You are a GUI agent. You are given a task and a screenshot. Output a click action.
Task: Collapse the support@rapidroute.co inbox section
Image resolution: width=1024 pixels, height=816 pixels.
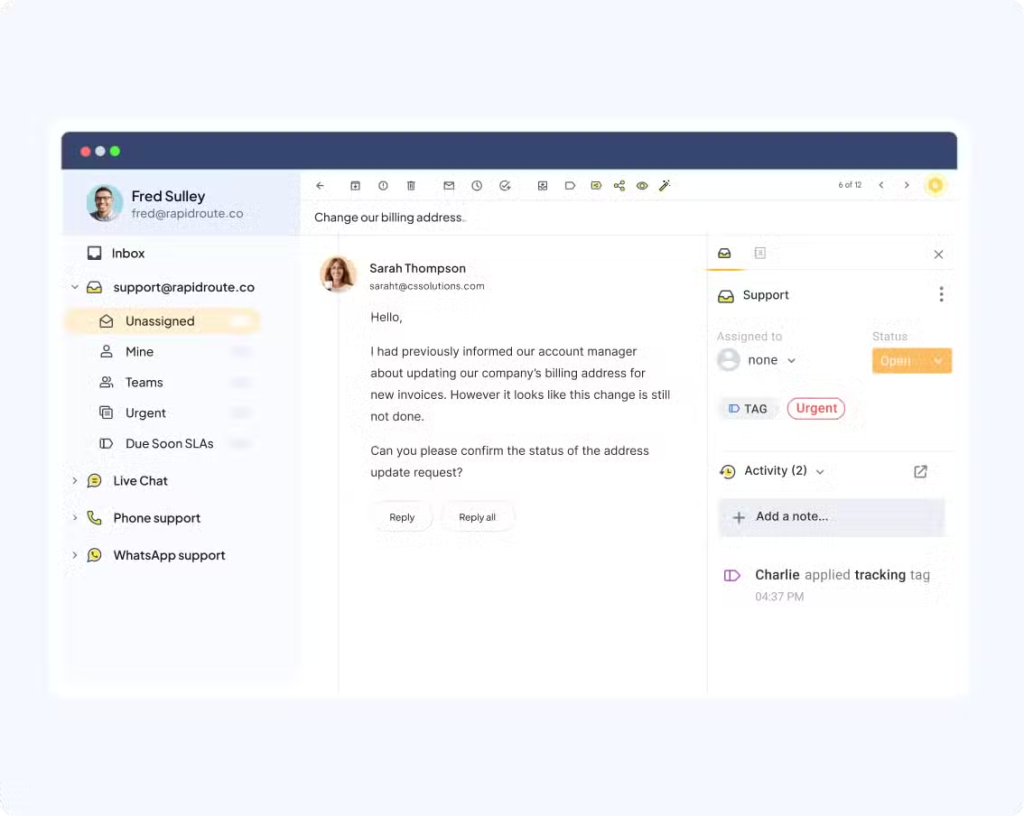(75, 287)
